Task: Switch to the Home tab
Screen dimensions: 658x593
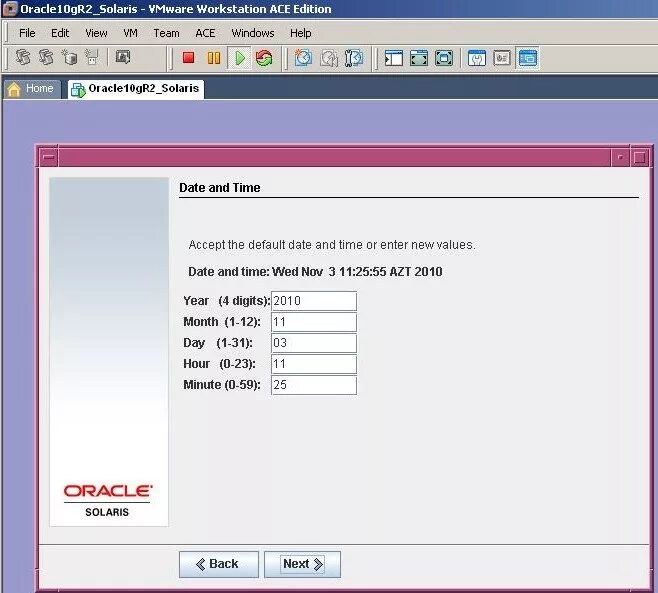Action: tap(32, 89)
